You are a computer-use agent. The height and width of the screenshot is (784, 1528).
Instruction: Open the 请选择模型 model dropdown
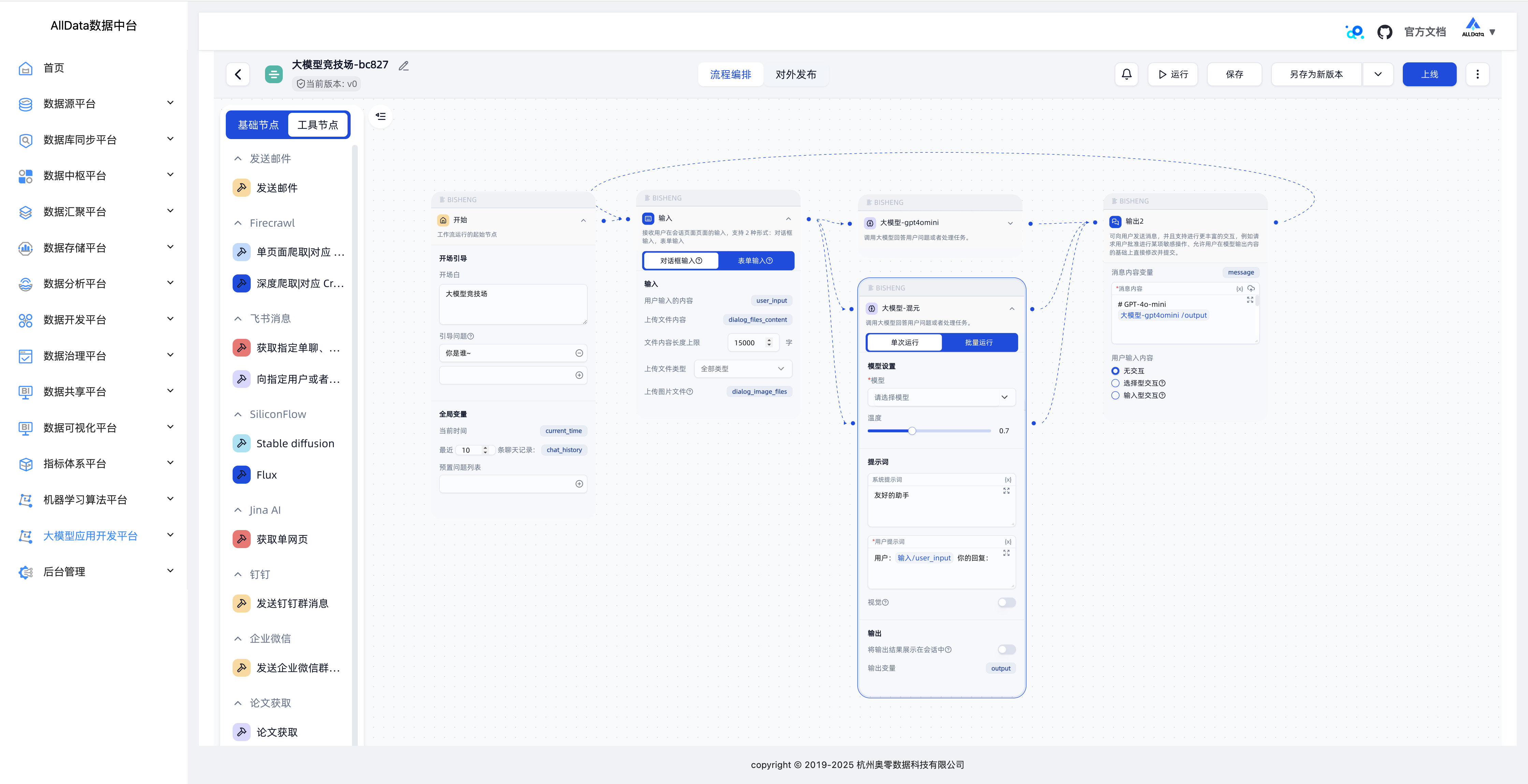[x=941, y=397]
